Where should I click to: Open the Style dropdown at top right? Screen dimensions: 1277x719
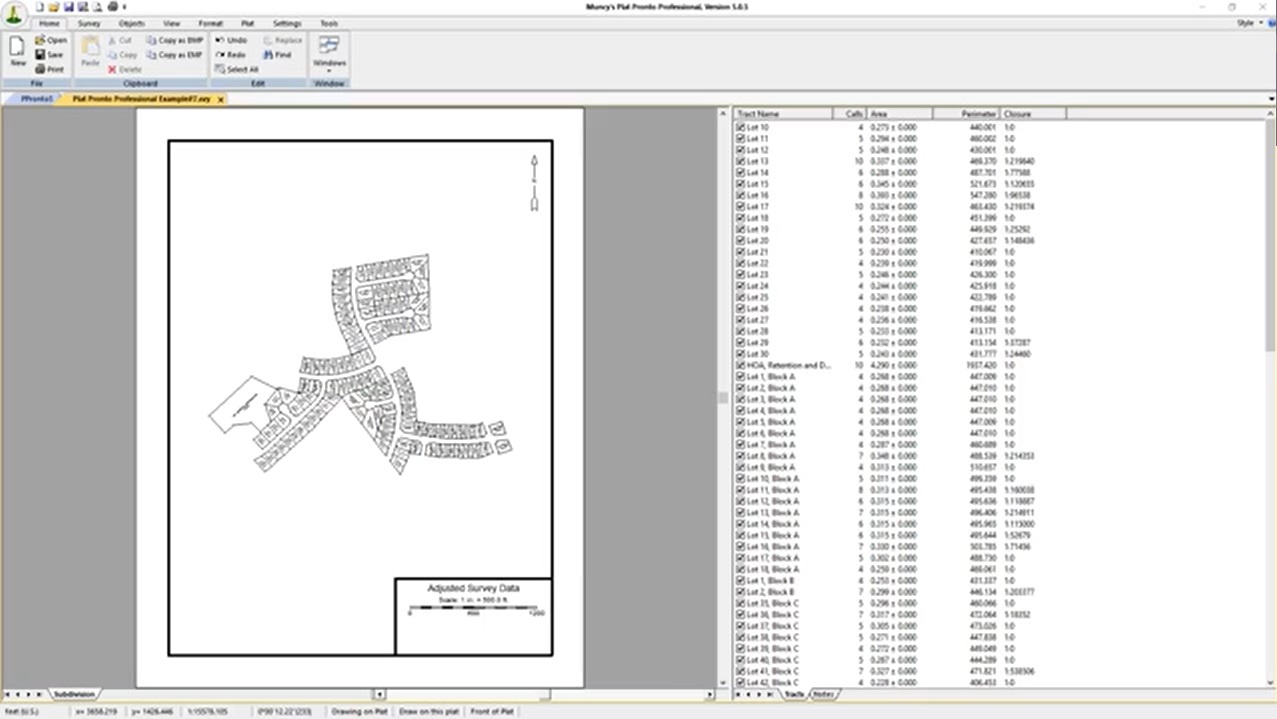tap(1249, 22)
